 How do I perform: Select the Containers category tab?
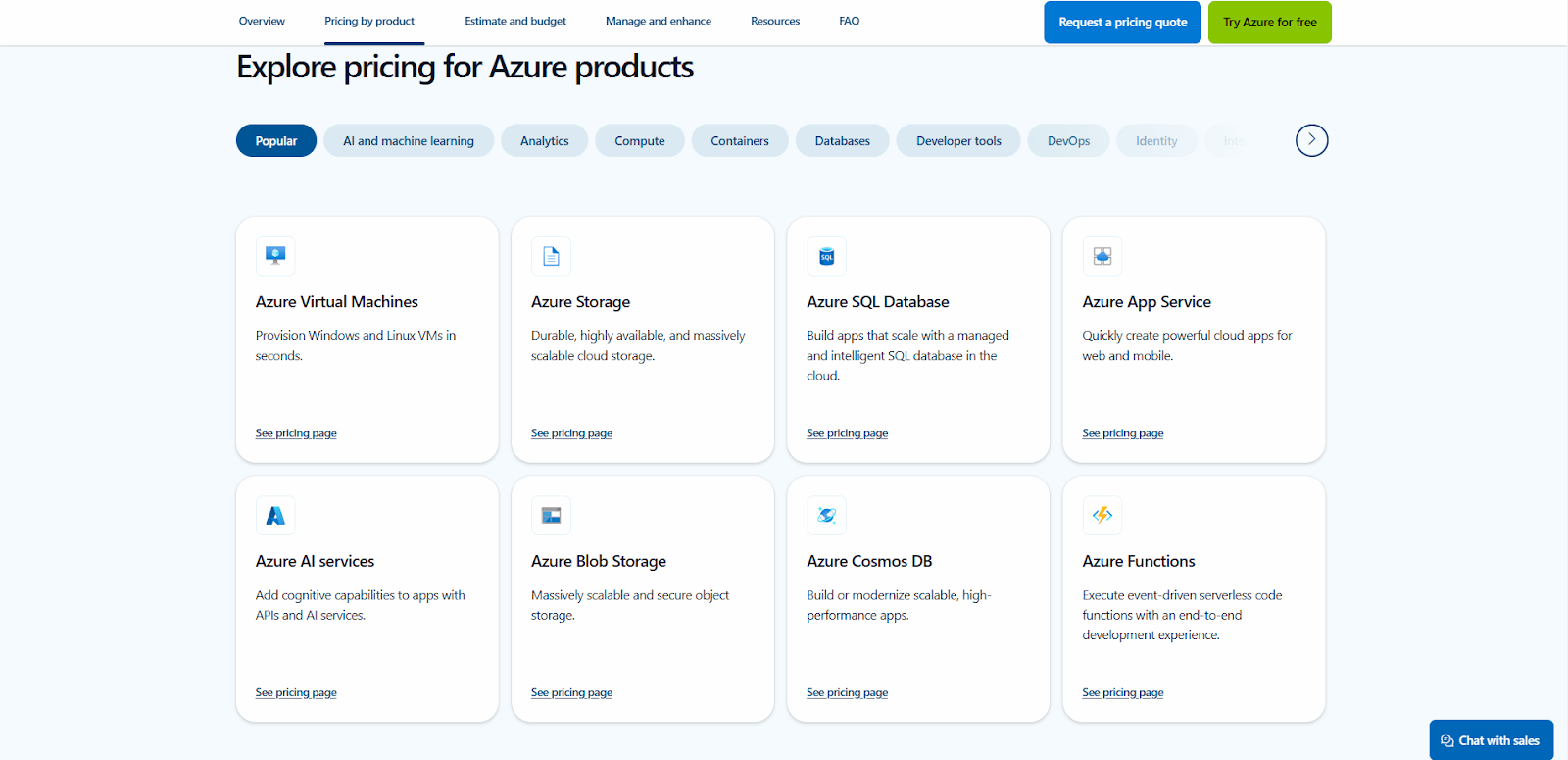pos(740,140)
